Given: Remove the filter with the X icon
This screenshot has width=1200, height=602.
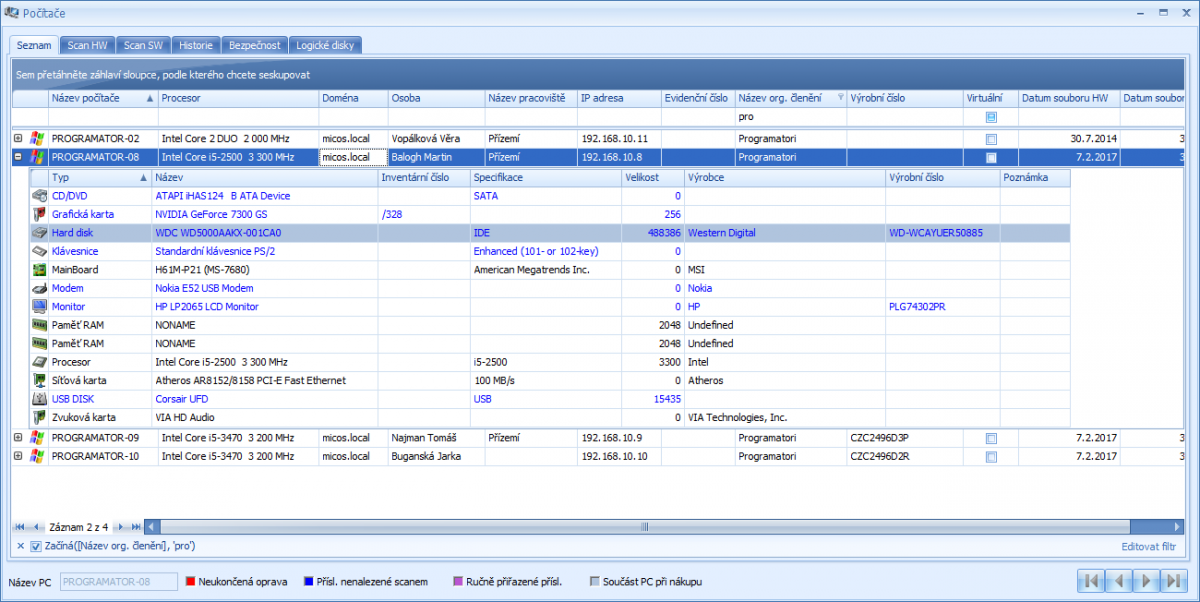Looking at the screenshot, I should point(20,546).
